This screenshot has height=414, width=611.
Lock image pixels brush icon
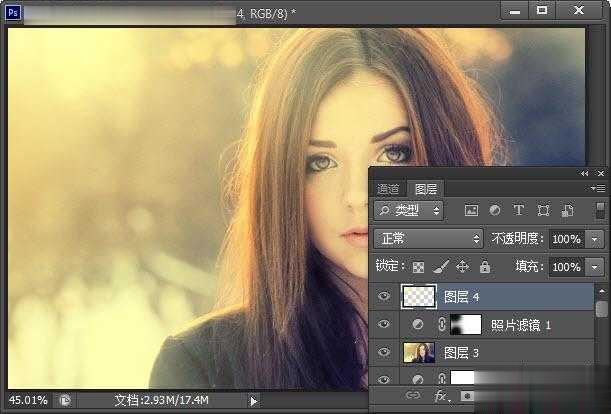[x=441, y=267]
